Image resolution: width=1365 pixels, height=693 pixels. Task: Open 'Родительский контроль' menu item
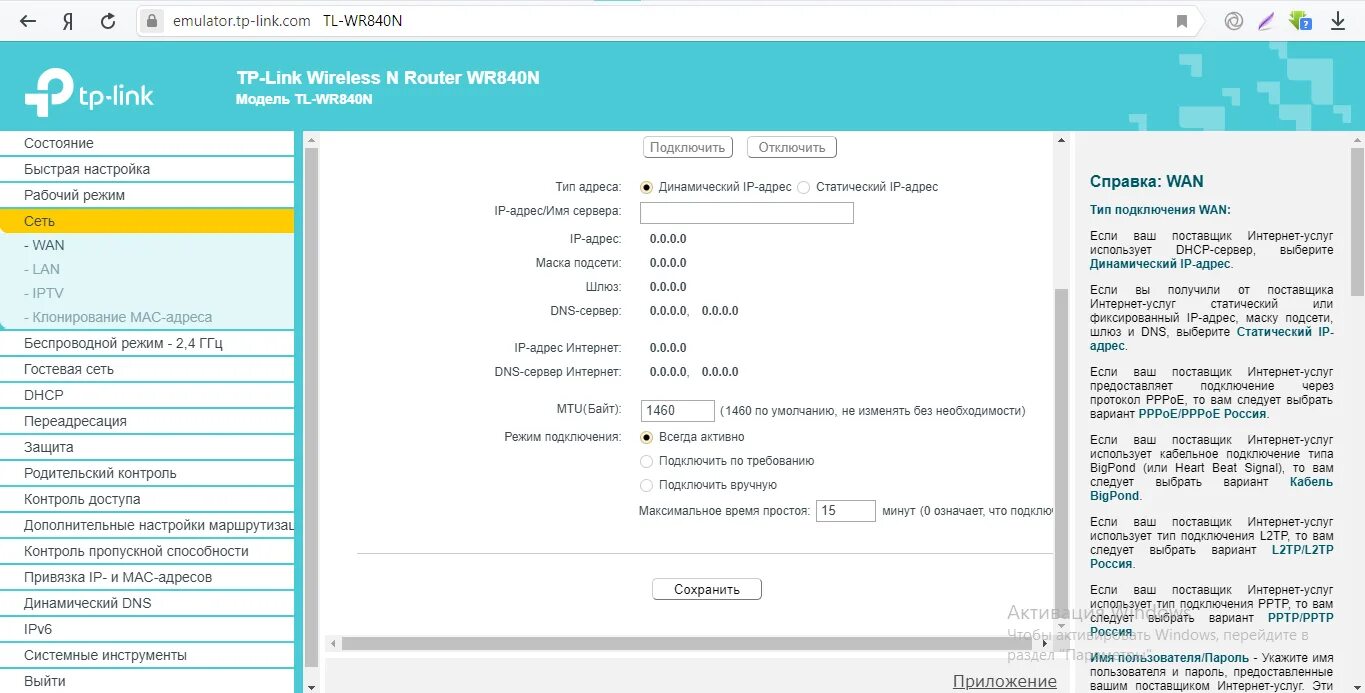click(x=147, y=473)
